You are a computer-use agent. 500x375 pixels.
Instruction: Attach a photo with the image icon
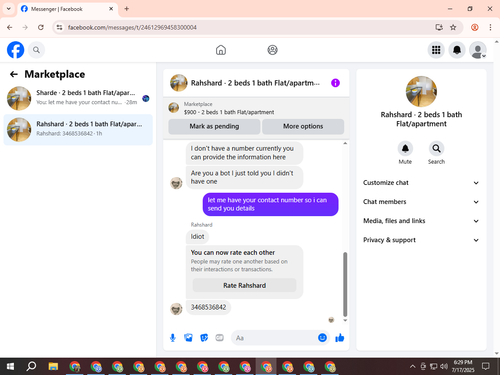188,338
